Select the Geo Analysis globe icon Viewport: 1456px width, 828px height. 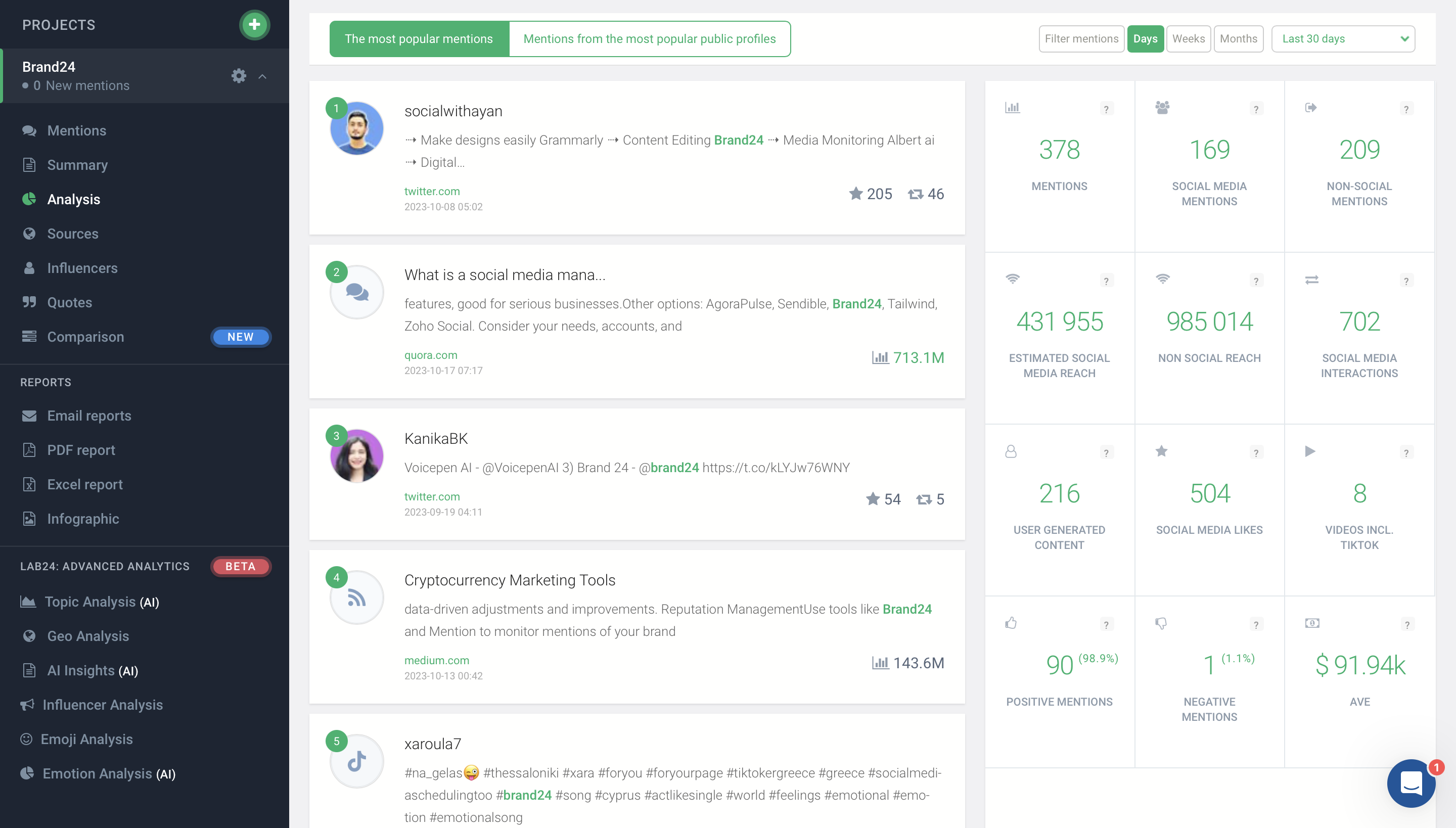tap(29, 636)
